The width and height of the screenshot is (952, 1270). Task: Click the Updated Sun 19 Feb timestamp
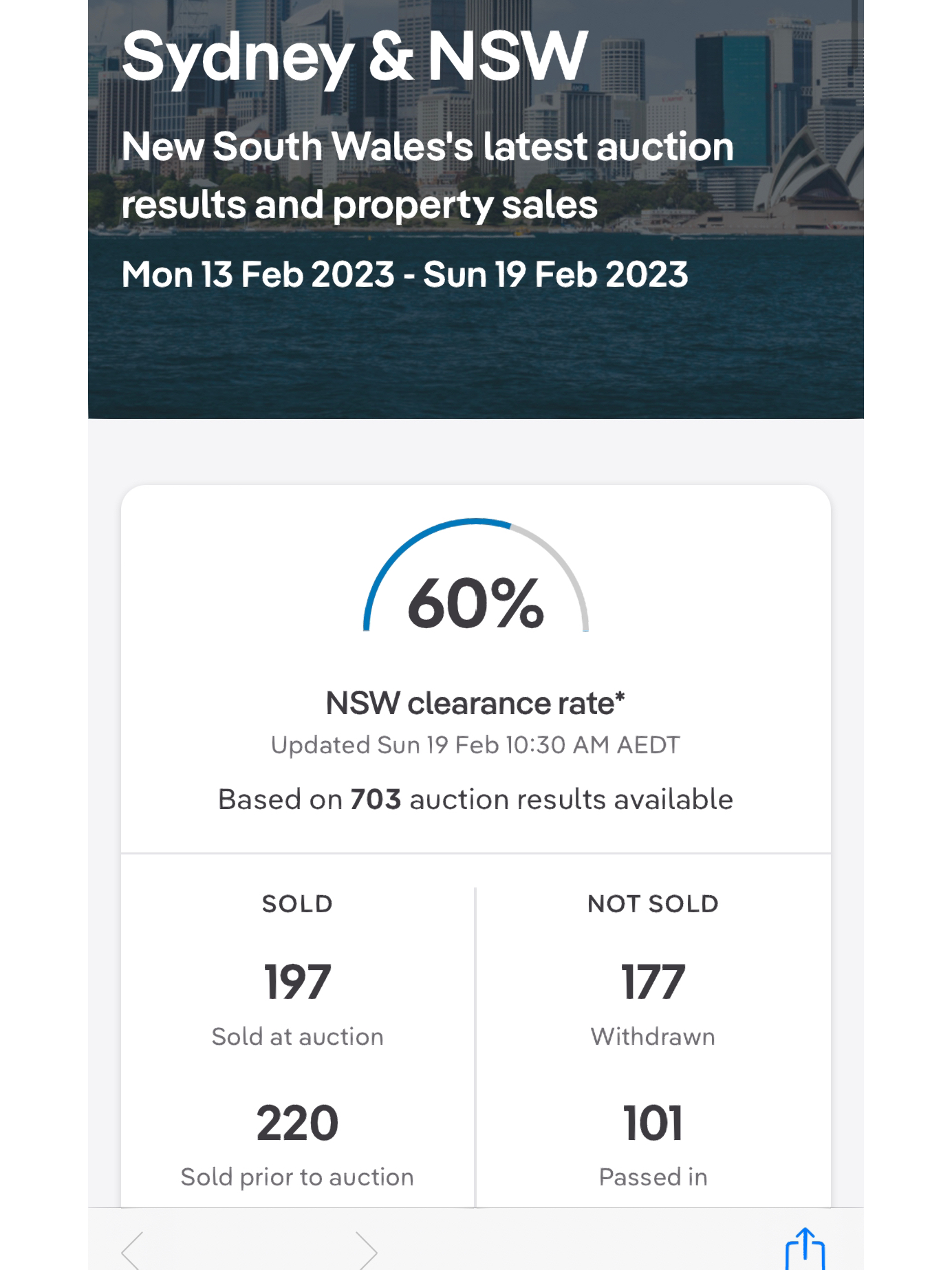[x=476, y=745]
